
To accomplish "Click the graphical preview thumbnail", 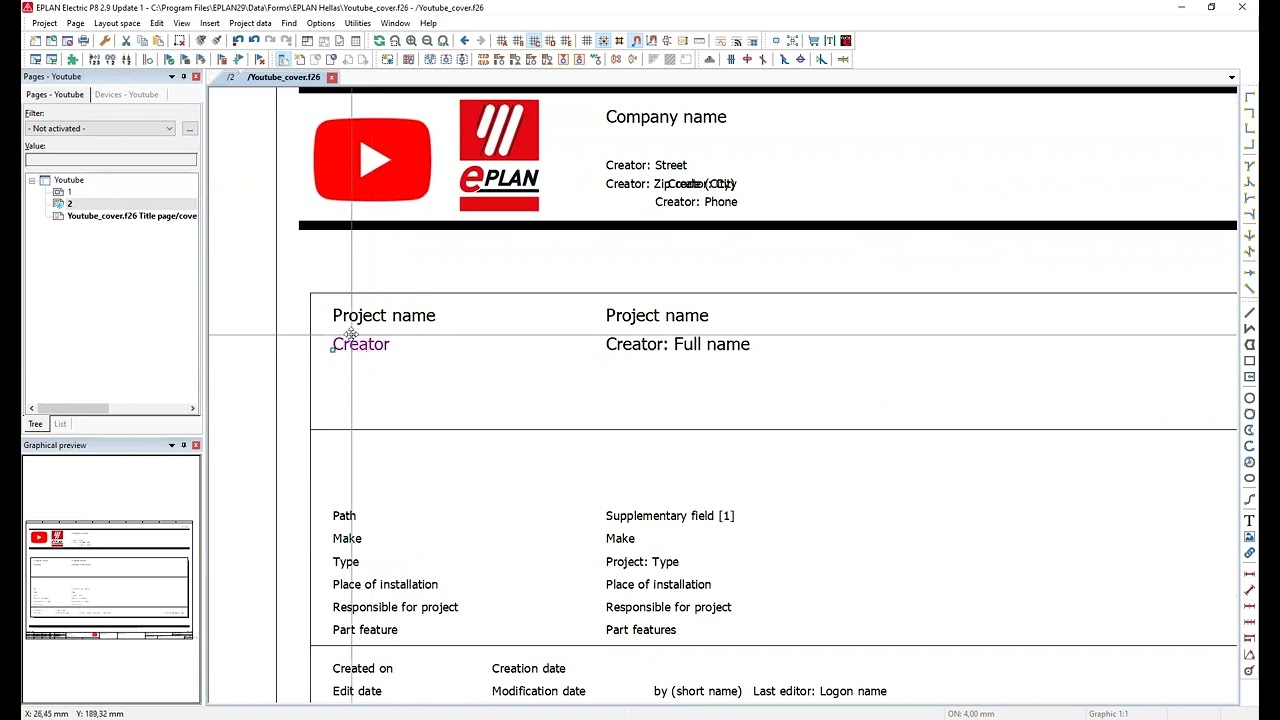I will pyautogui.click(x=109, y=579).
